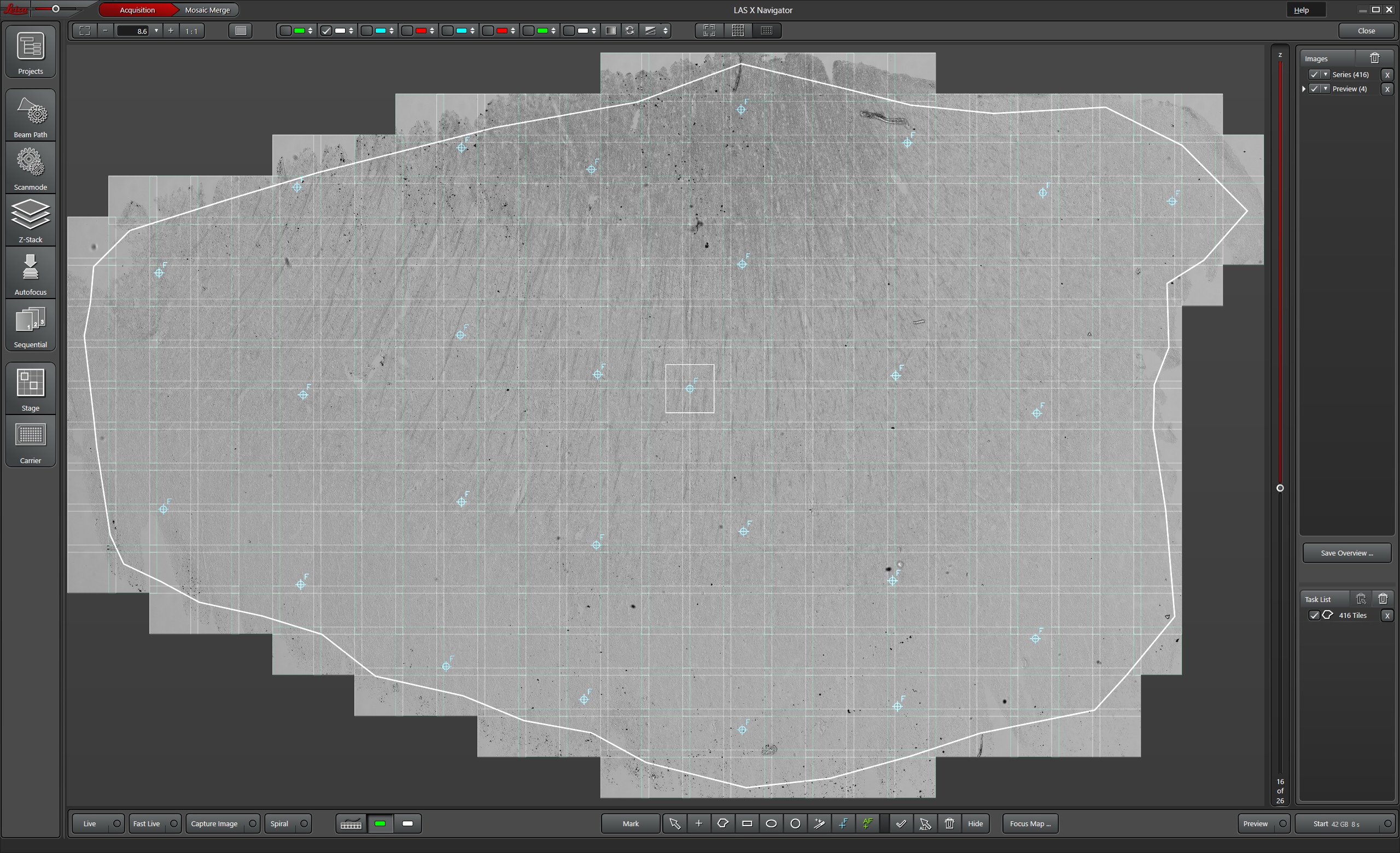
Task: Open the zoom factor dropdown arrow
Action: (x=156, y=31)
